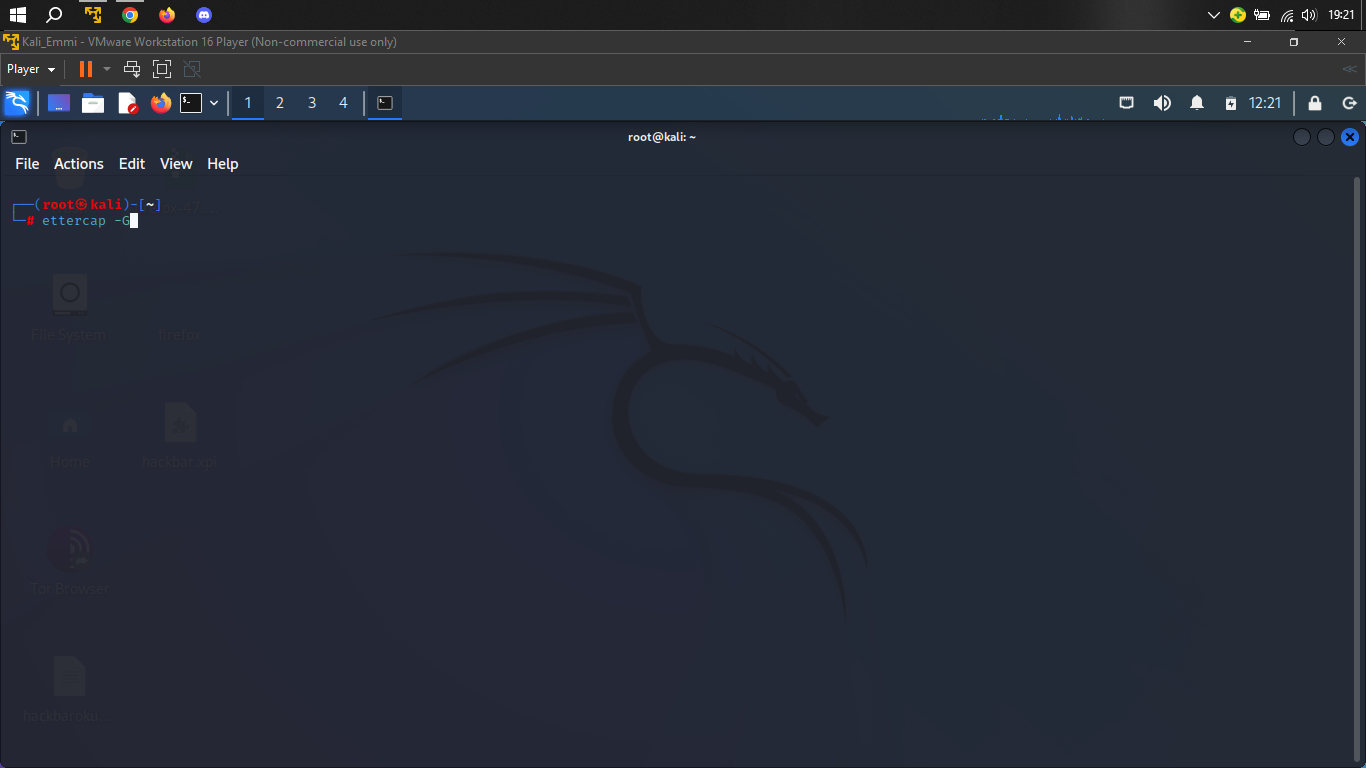This screenshot has height=768, width=1366.
Task: Click the Kali network connection icon
Action: pos(1126,103)
